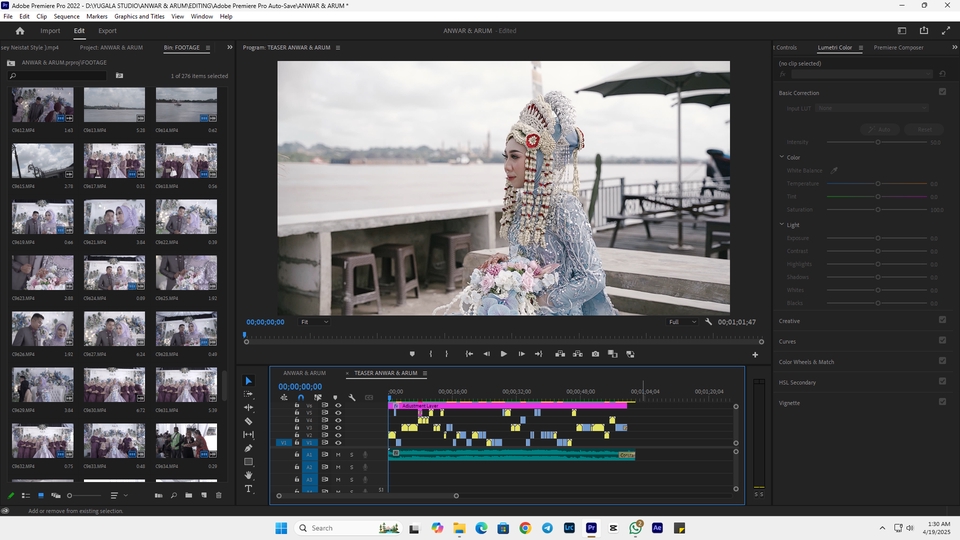
Task: Add a marker in Program monitor
Action: pos(412,354)
